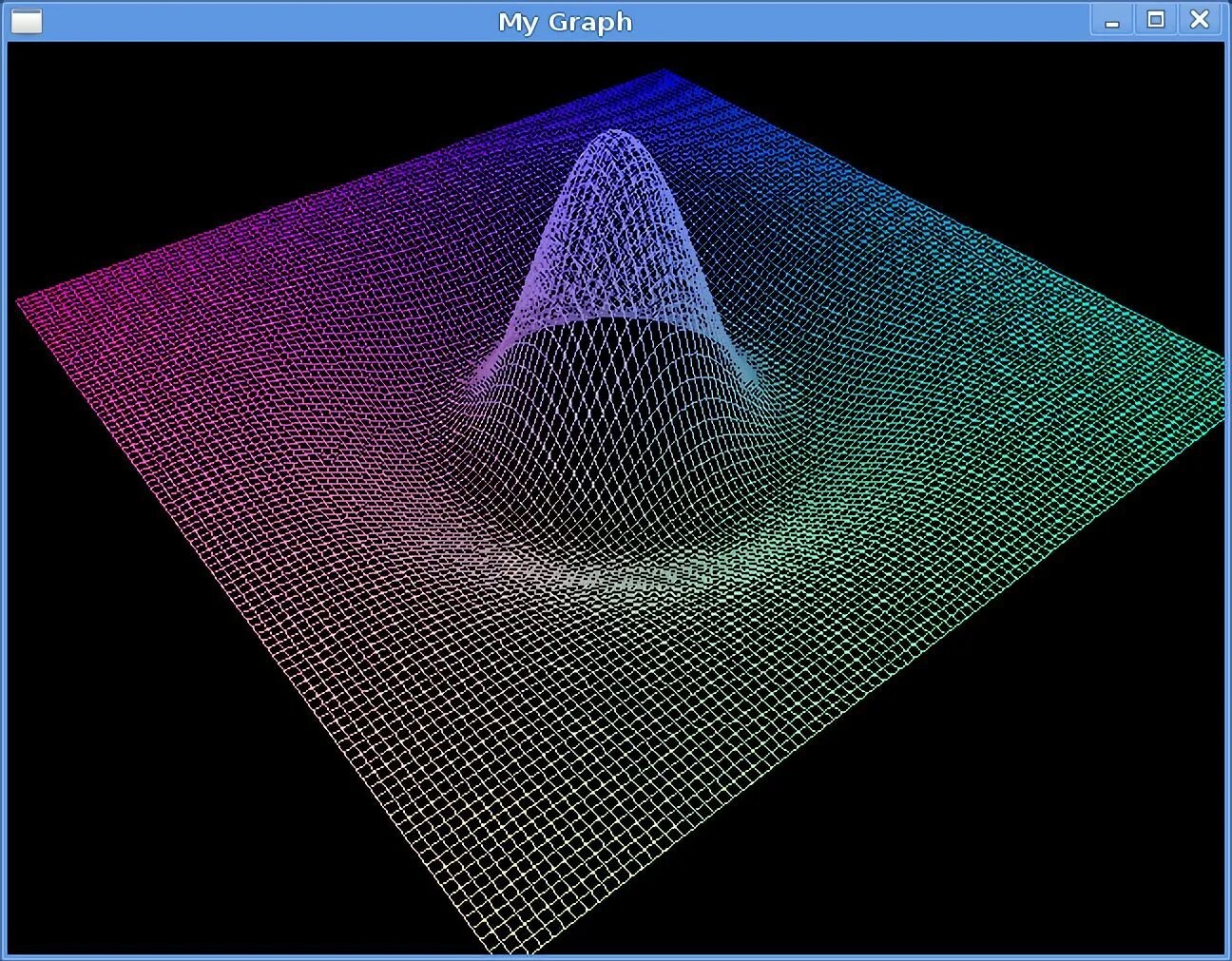The height and width of the screenshot is (961, 1232).
Task: Open the window menu icon in title bar
Action: (x=27, y=21)
